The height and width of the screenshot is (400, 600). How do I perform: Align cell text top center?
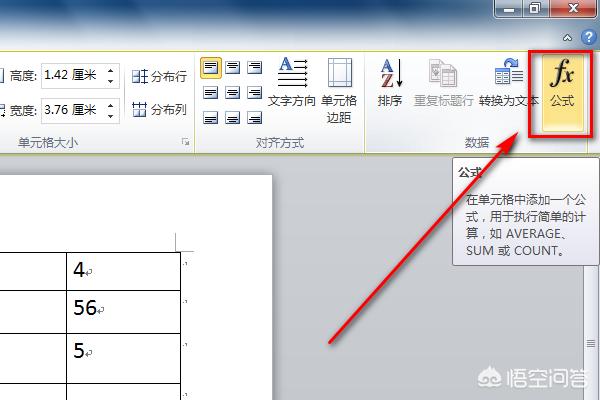pos(232,68)
